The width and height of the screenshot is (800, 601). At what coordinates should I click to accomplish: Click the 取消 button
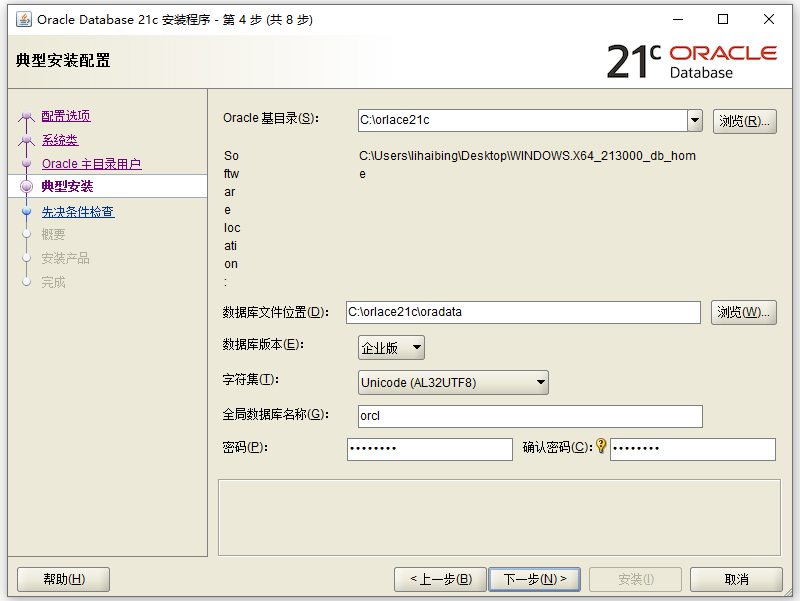[x=736, y=579]
